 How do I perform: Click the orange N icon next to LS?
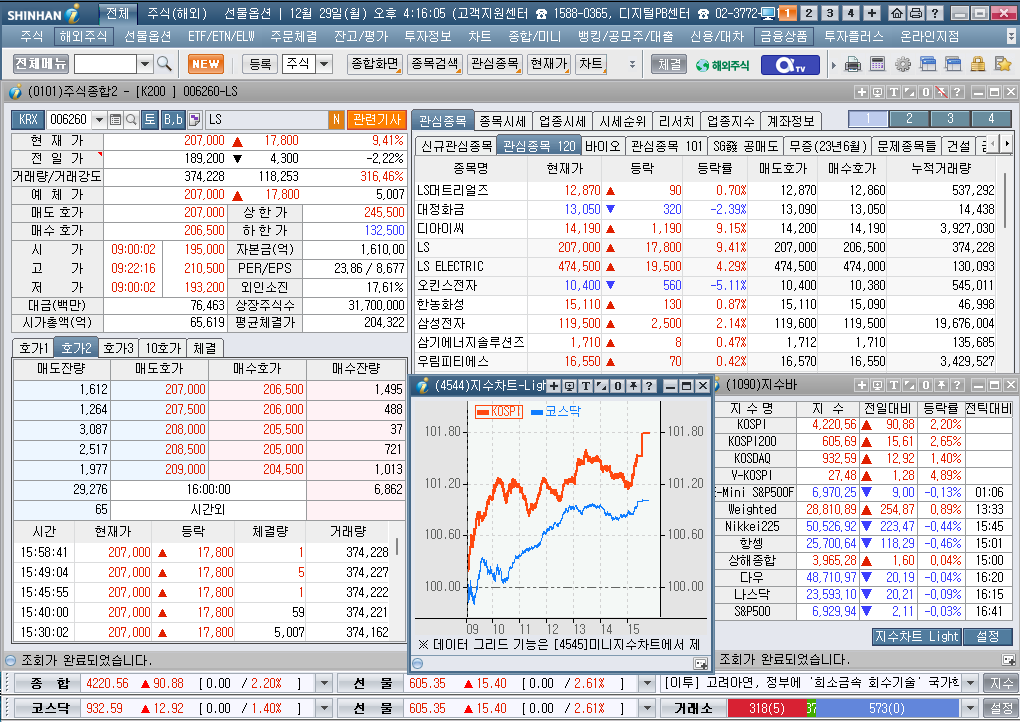pyautogui.click(x=336, y=120)
